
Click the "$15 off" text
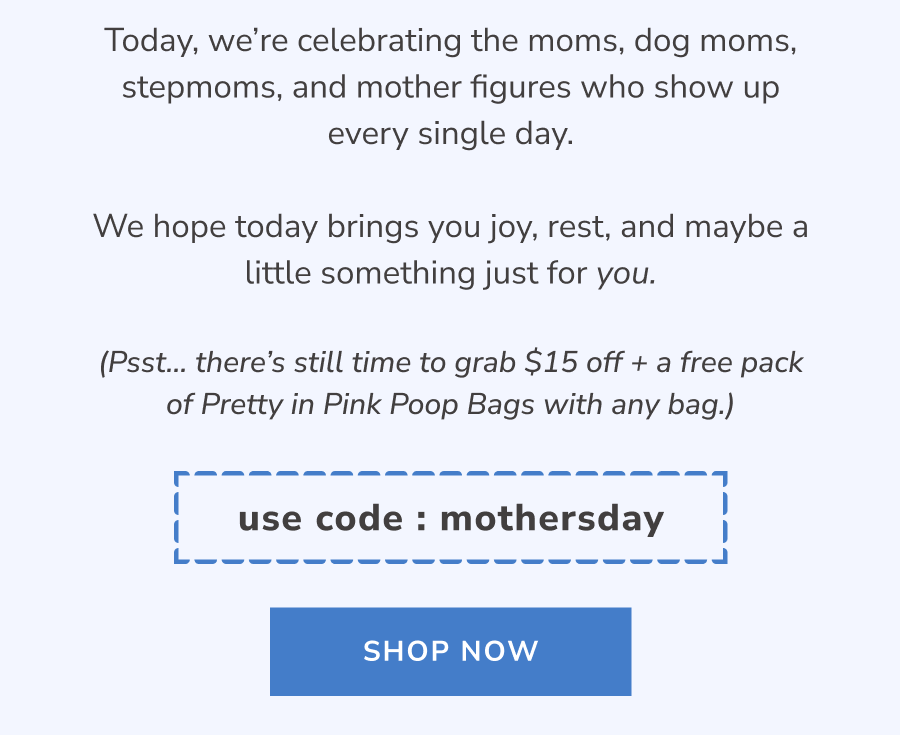(x=573, y=362)
